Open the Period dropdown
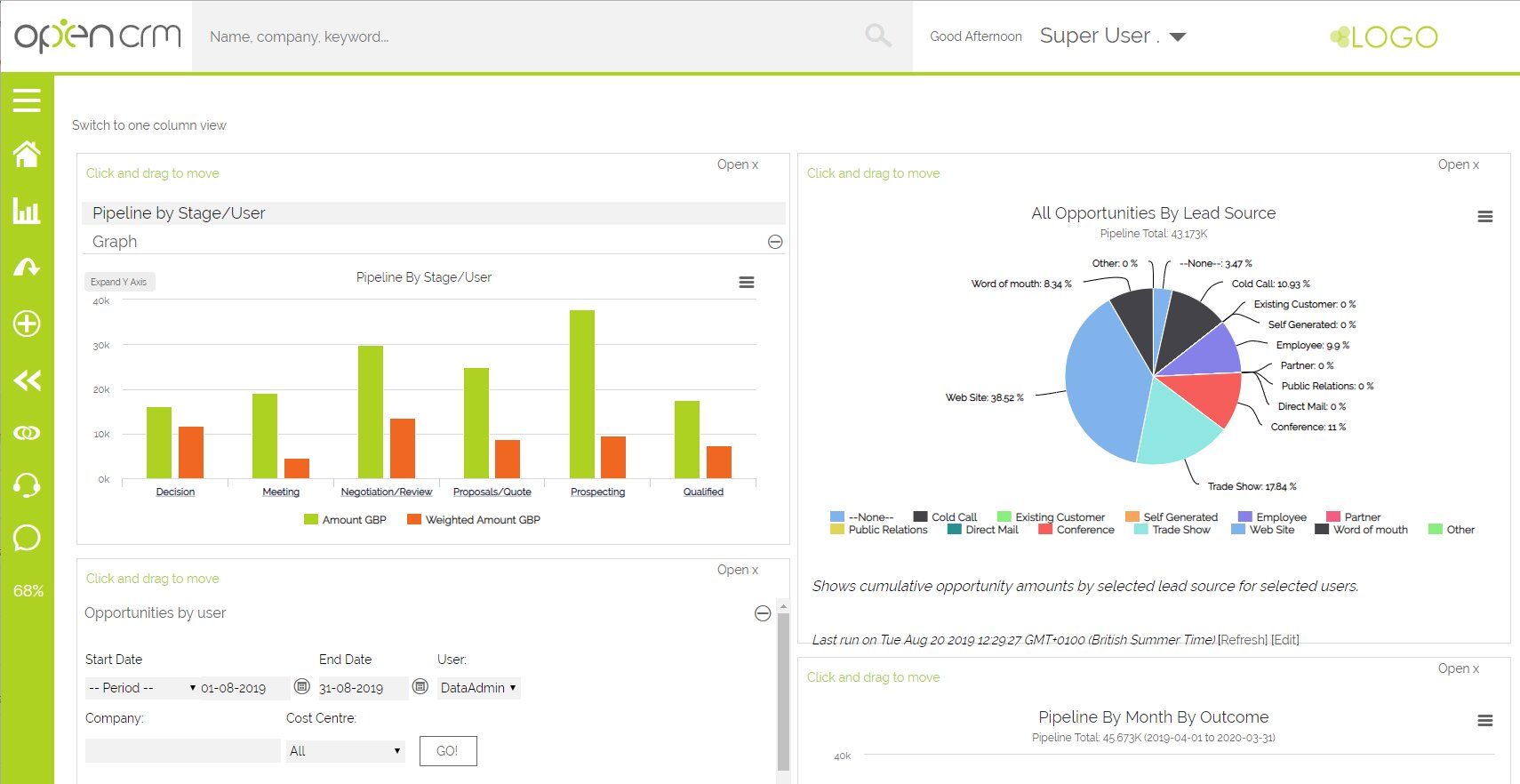1520x784 pixels. (x=141, y=688)
